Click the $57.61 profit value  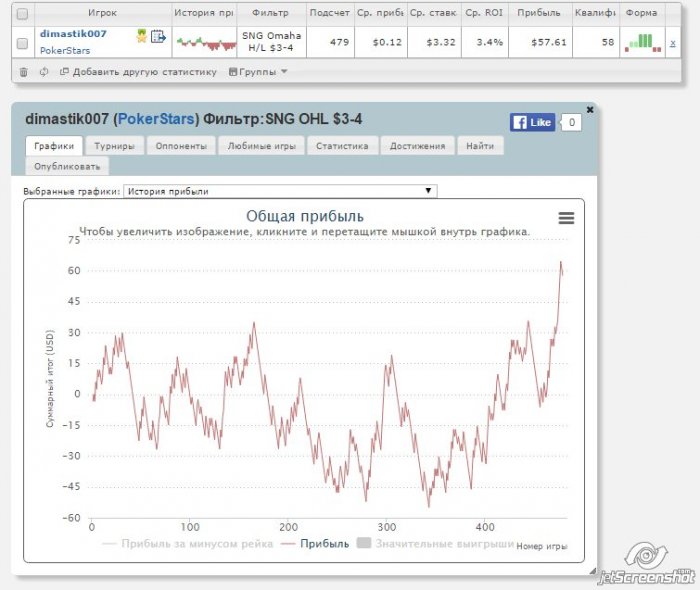tap(549, 42)
